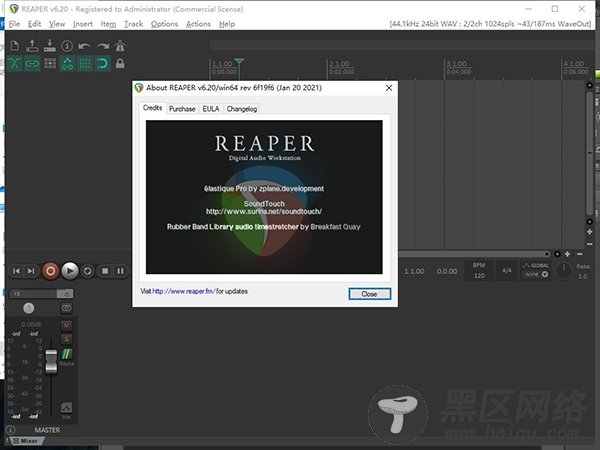Stop playback with the stop button
600x450 pixels.
point(105,271)
